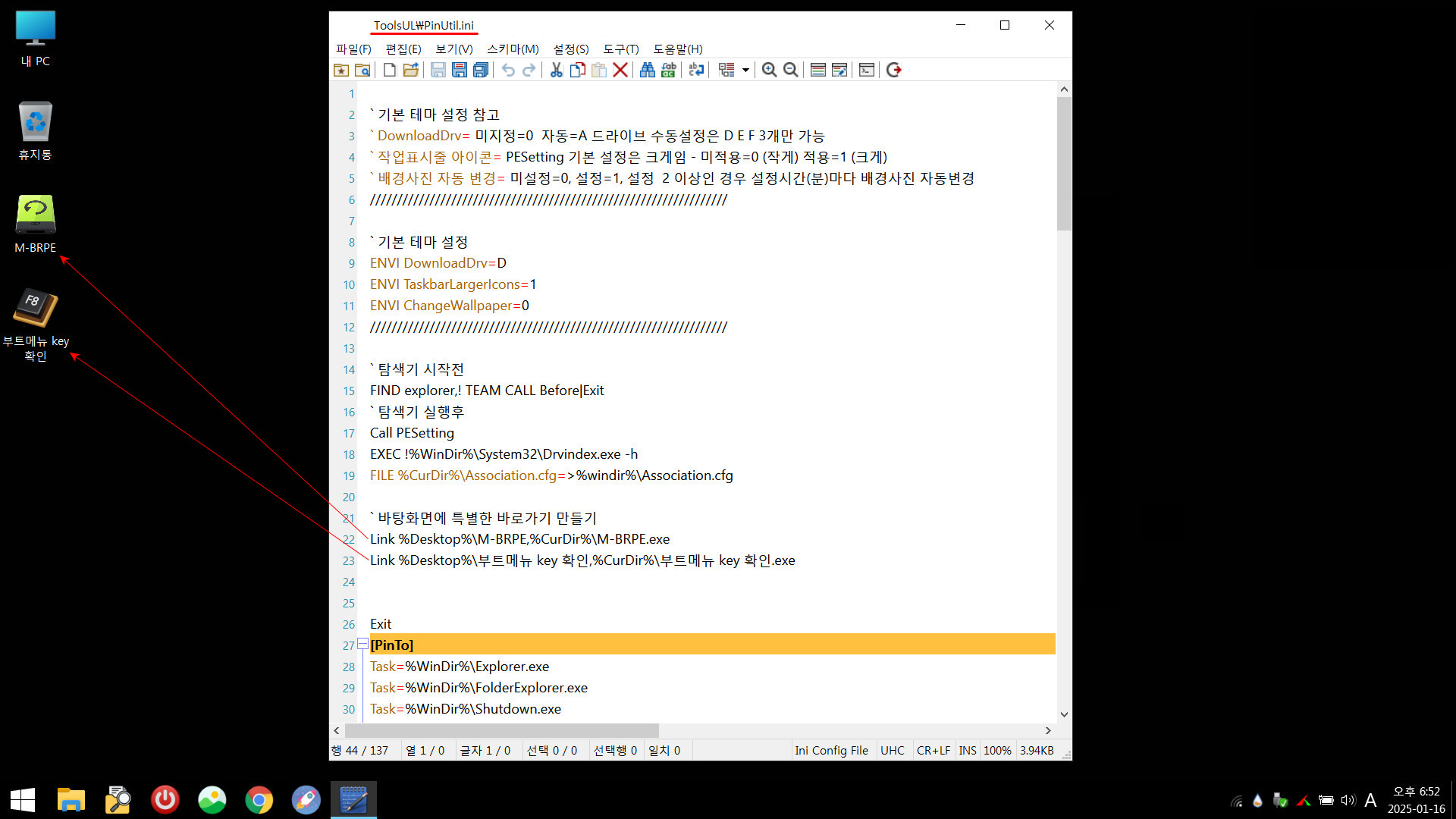1456x819 pixels.
Task: Click the Copy icon in toolbar
Action: (578, 70)
